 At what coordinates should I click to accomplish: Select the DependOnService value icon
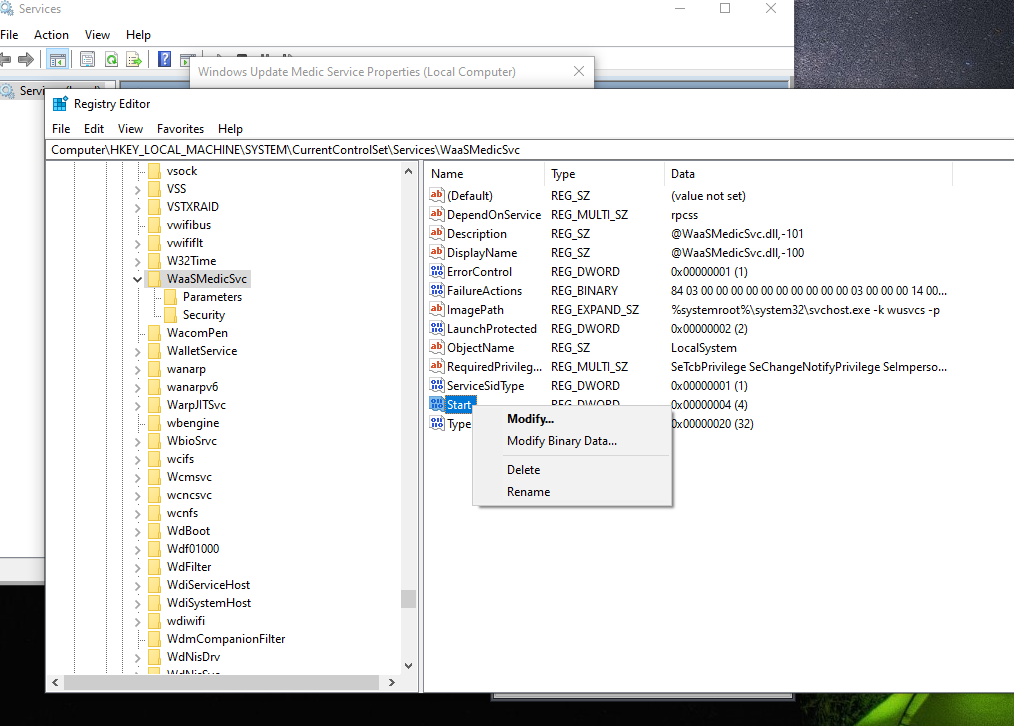click(437, 214)
